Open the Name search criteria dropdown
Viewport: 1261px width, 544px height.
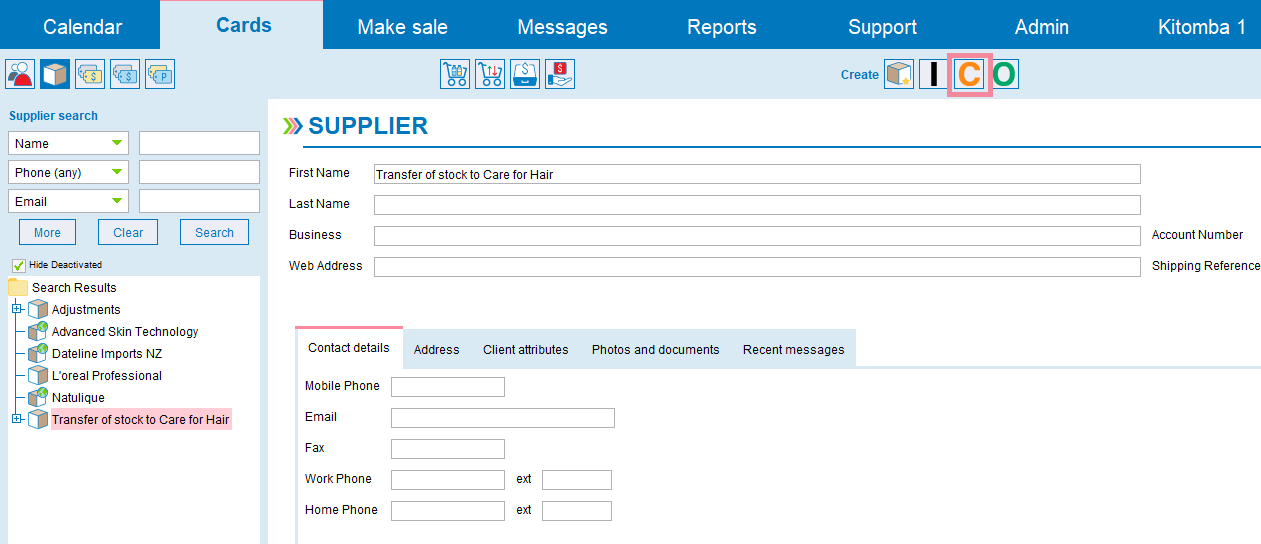coord(69,143)
